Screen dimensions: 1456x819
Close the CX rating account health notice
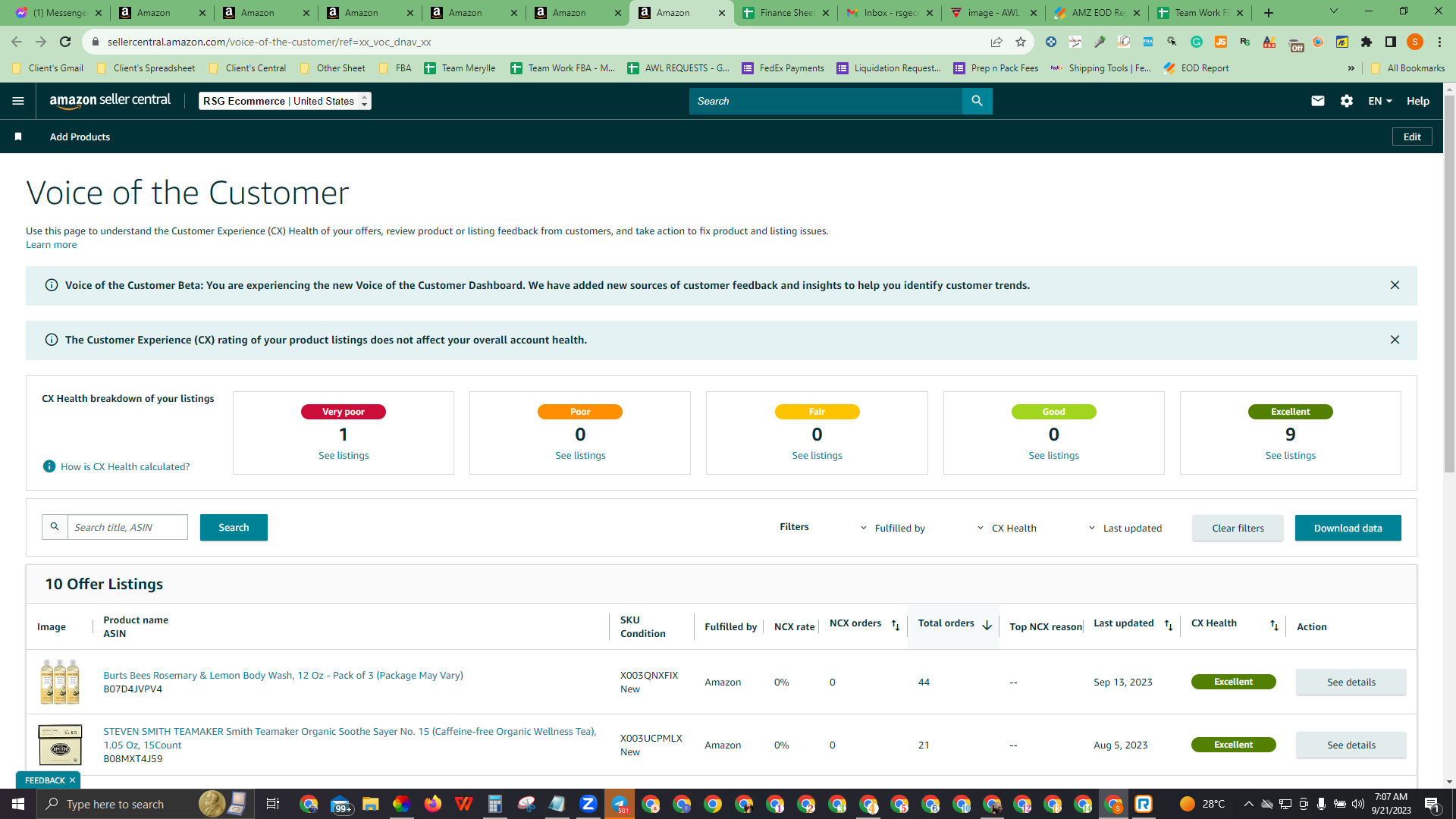(1395, 340)
